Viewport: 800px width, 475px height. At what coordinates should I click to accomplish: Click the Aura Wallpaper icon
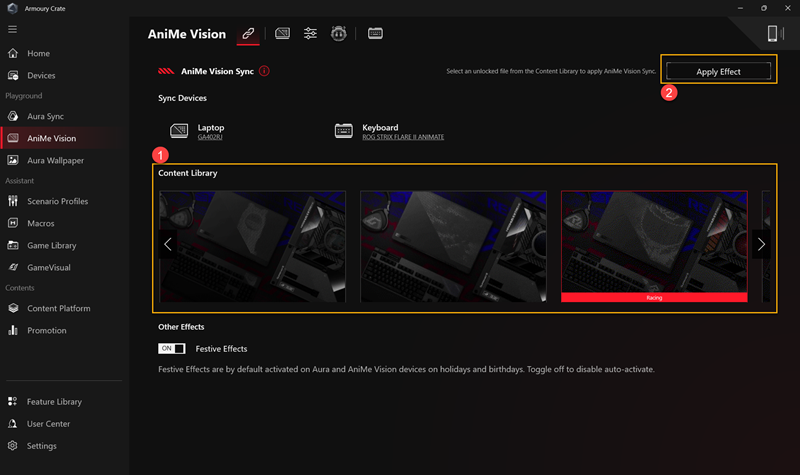13,160
